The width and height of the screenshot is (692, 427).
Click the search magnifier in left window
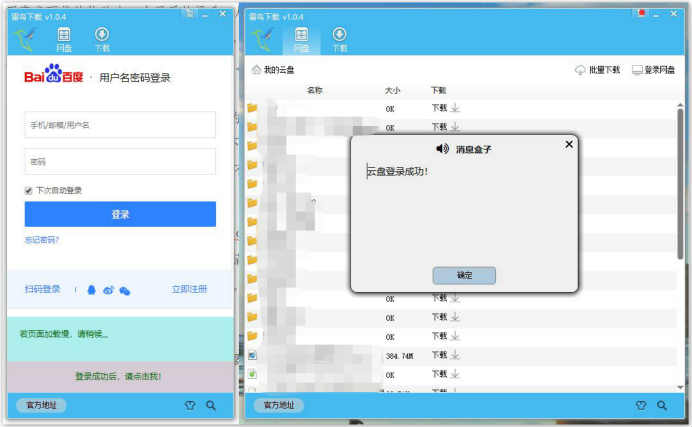point(211,405)
